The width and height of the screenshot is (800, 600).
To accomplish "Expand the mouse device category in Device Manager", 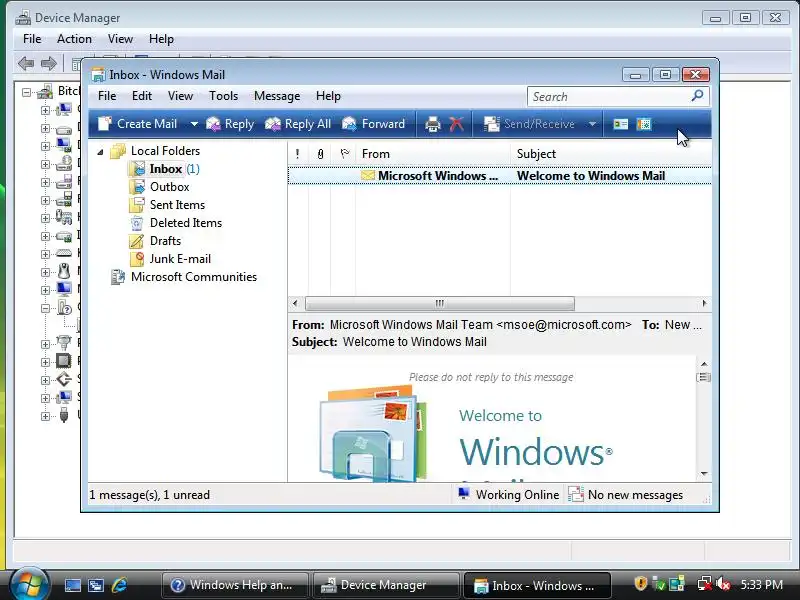I will (45, 272).
